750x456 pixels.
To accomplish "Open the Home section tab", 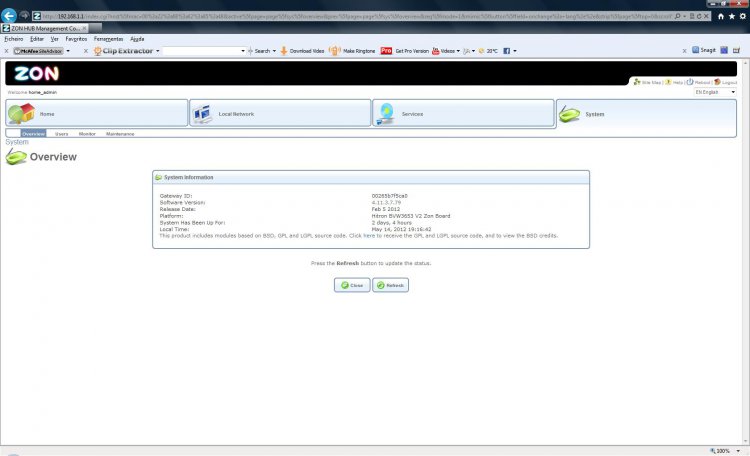I will click(x=97, y=113).
